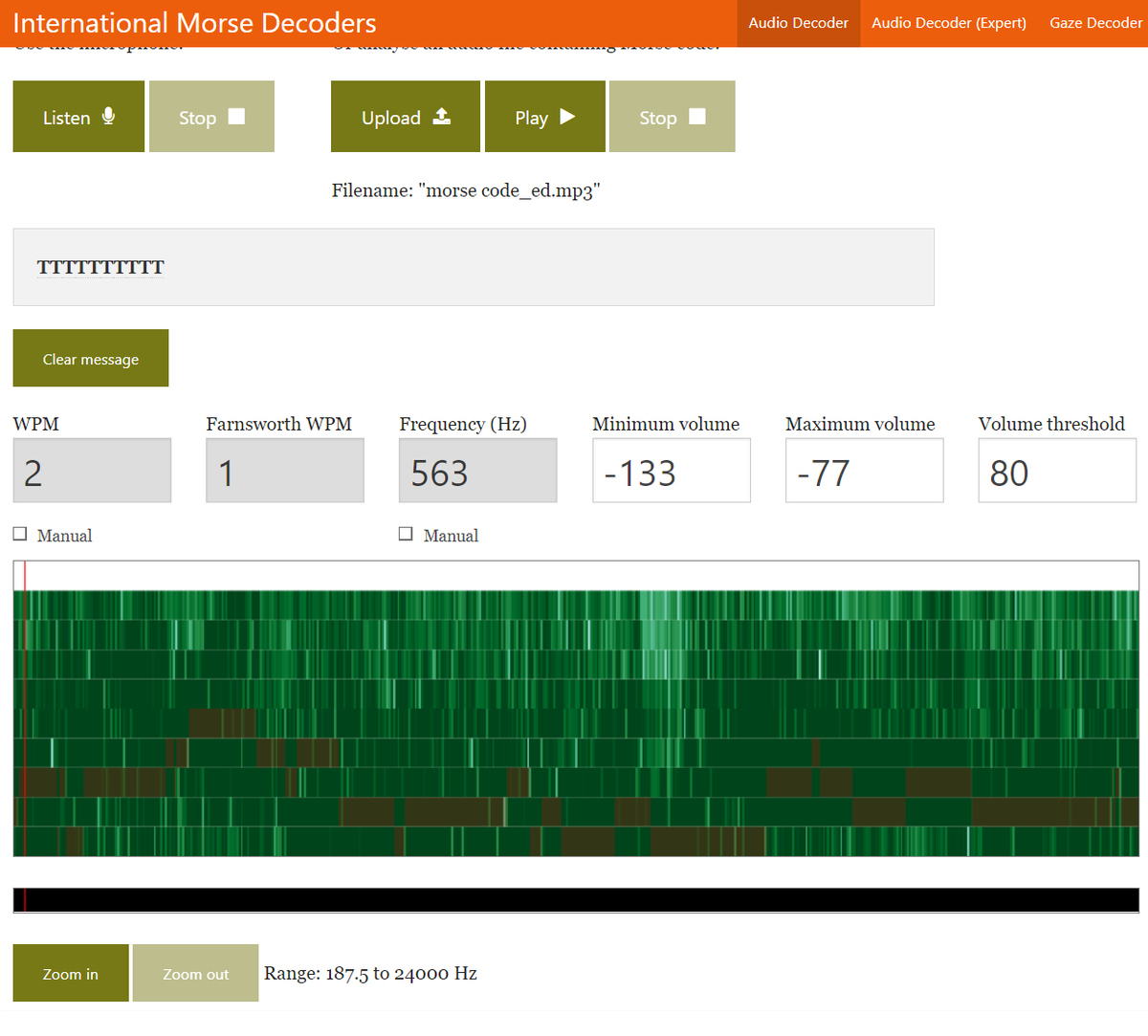Tick the Manual checkbox under Frequency
1148x1036 pixels.
click(406, 534)
